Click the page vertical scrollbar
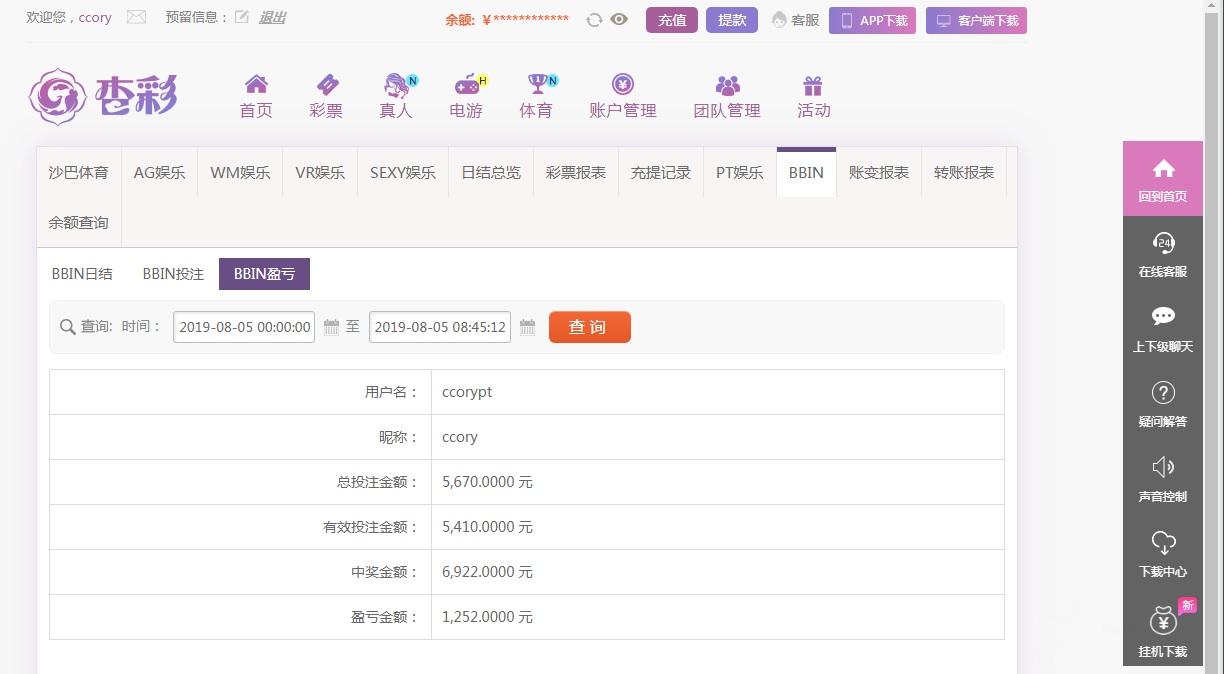 [1214, 300]
